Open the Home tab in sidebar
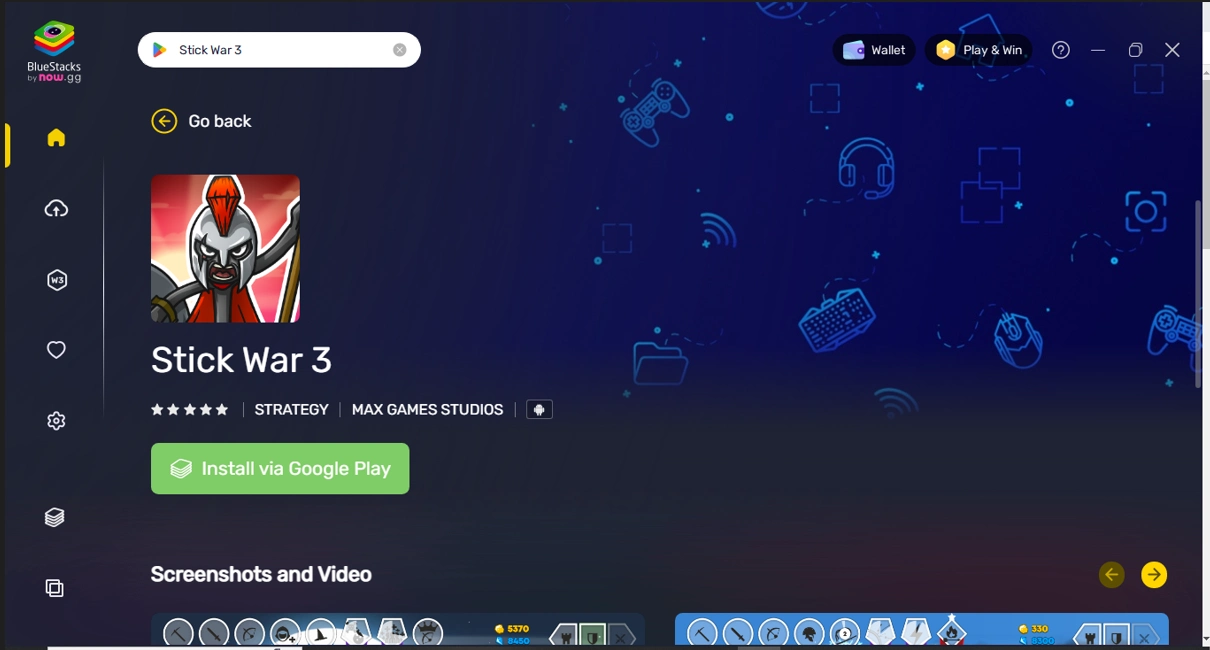1210x650 pixels. pos(56,138)
